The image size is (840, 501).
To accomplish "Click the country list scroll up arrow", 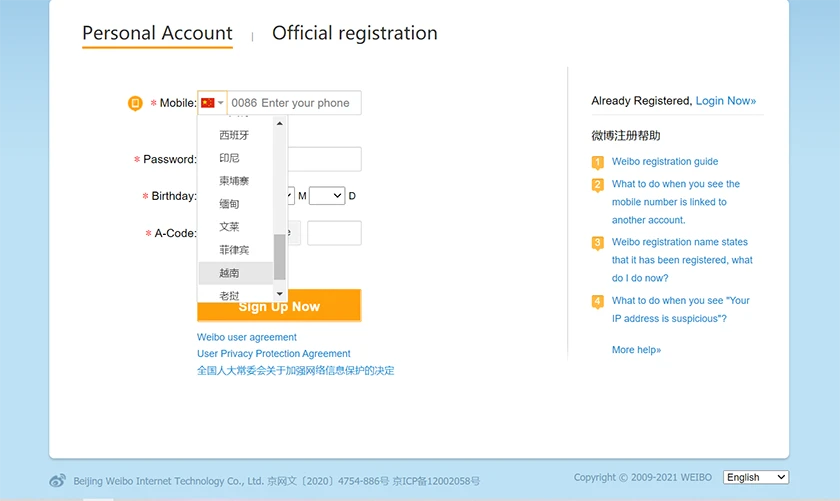I will pos(279,124).
